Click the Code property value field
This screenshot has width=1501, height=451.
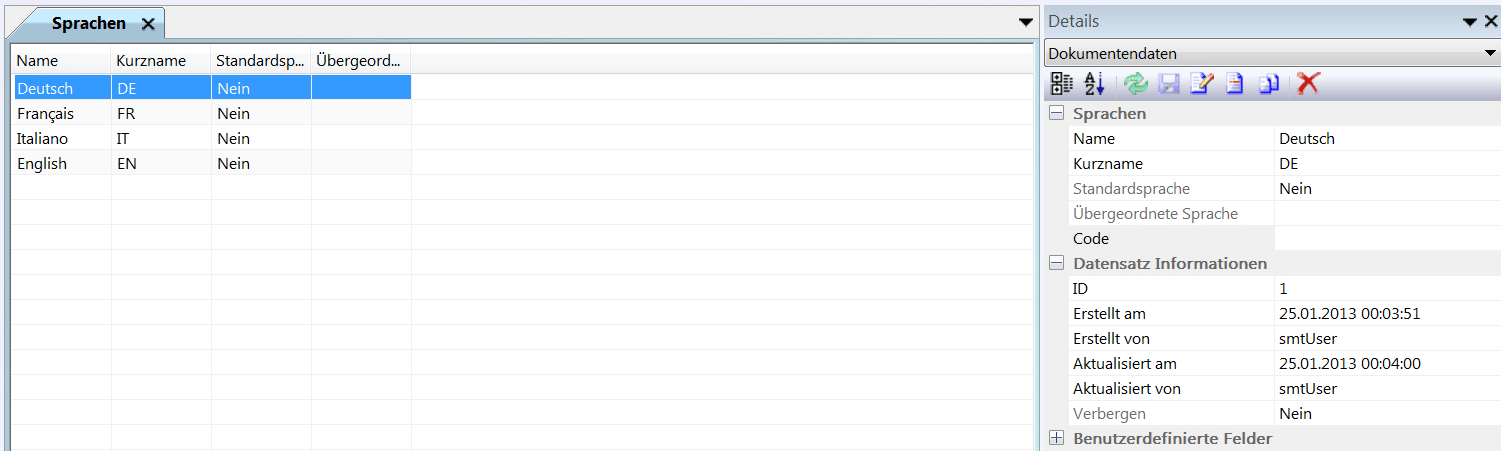click(1386, 239)
